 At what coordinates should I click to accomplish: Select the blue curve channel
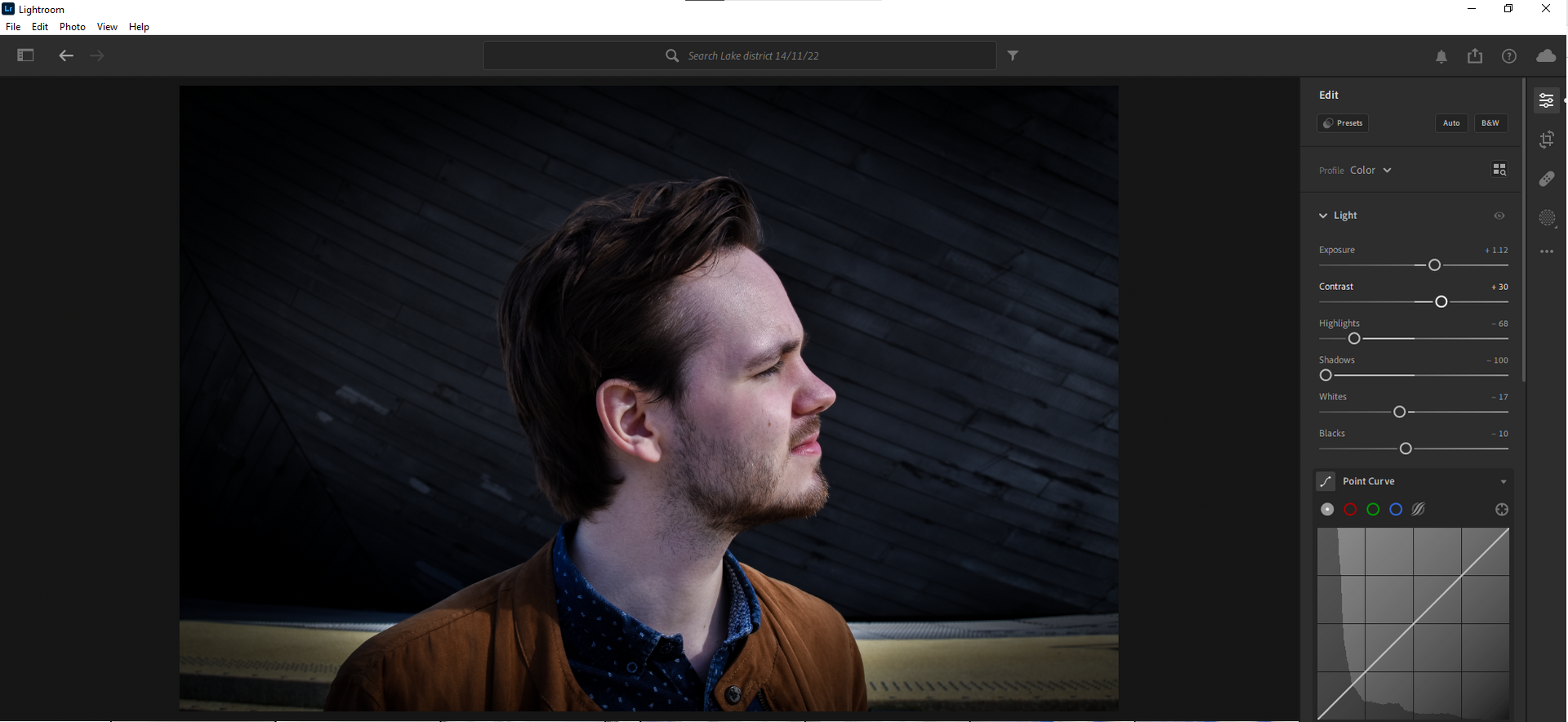click(x=1396, y=510)
